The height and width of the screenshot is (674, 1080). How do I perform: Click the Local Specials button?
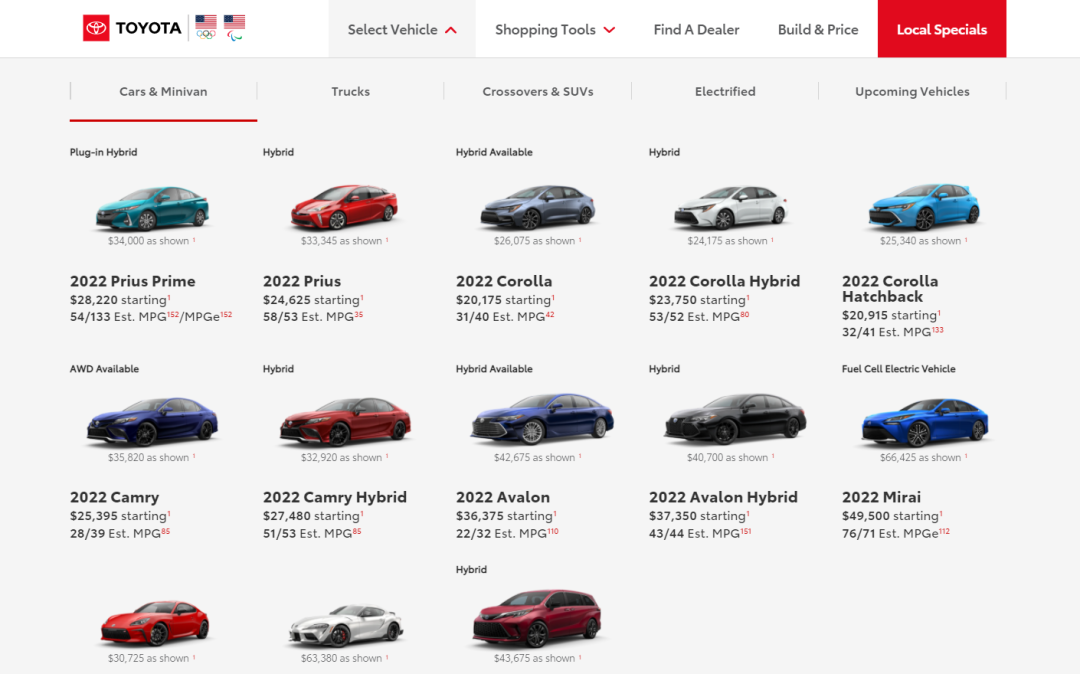[x=942, y=29]
